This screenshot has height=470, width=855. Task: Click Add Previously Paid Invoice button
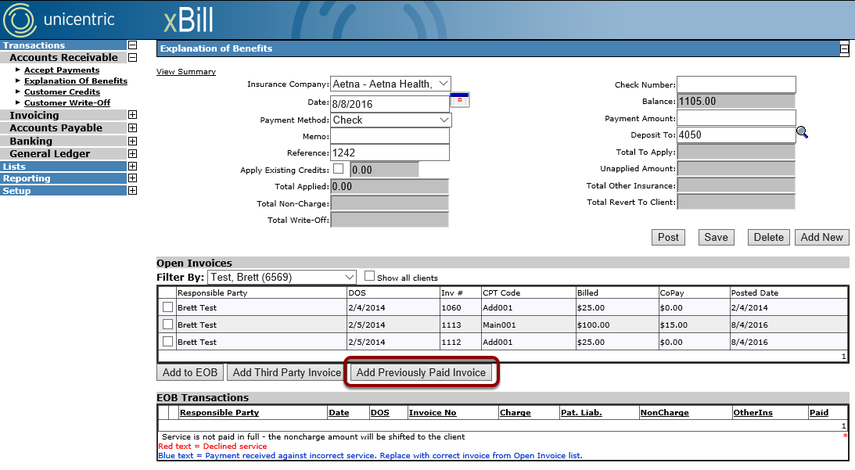click(x=421, y=372)
